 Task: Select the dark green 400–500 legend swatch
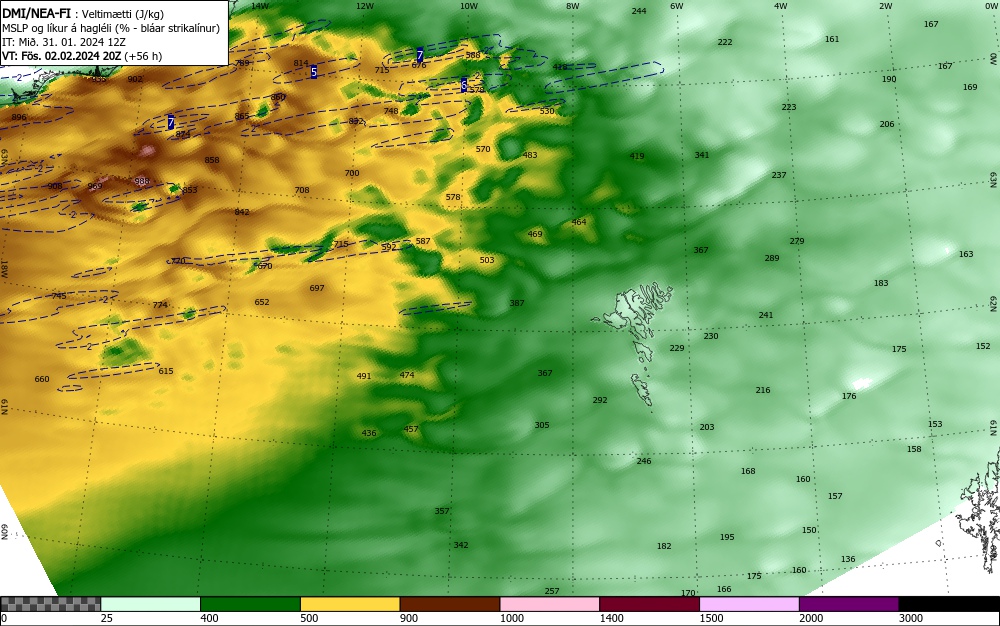pos(250,604)
